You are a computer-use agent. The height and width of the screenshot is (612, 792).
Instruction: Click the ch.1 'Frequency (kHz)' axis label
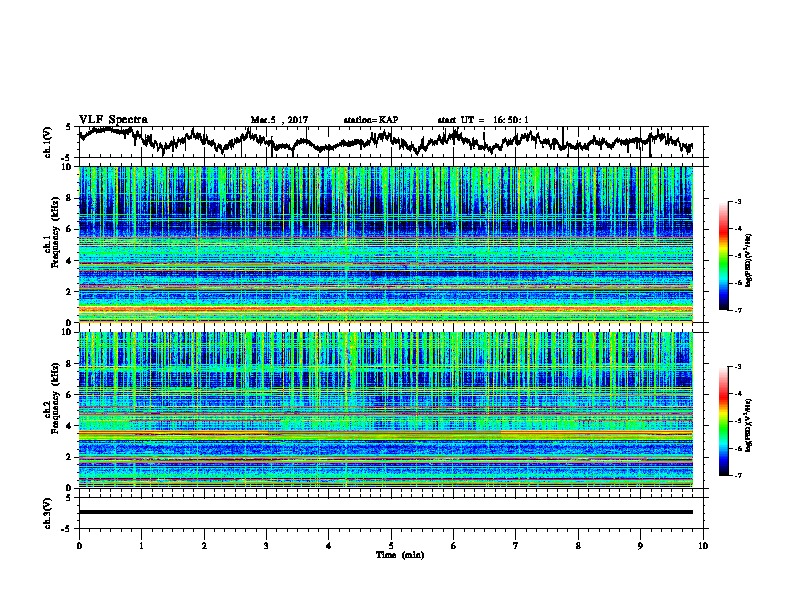click(x=56, y=233)
